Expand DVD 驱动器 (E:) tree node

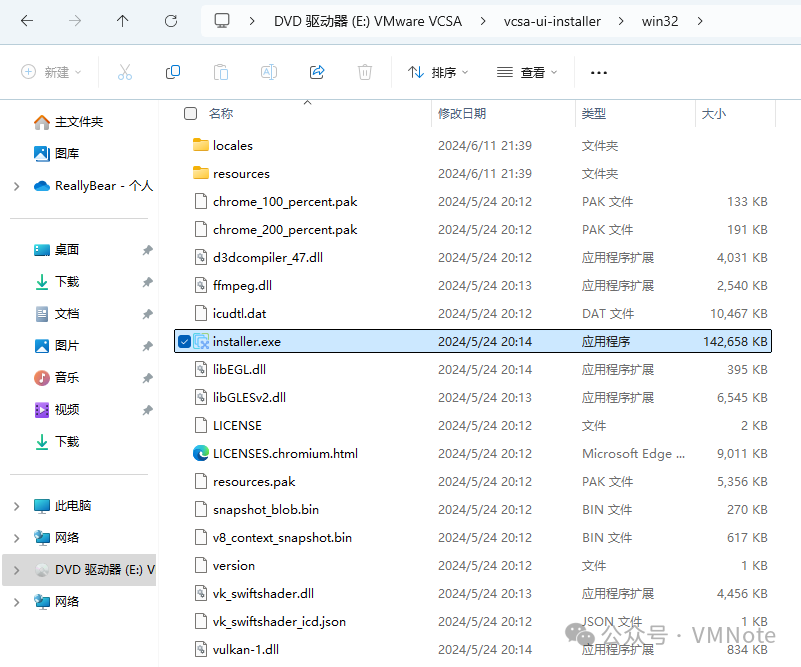pos(16,570)
